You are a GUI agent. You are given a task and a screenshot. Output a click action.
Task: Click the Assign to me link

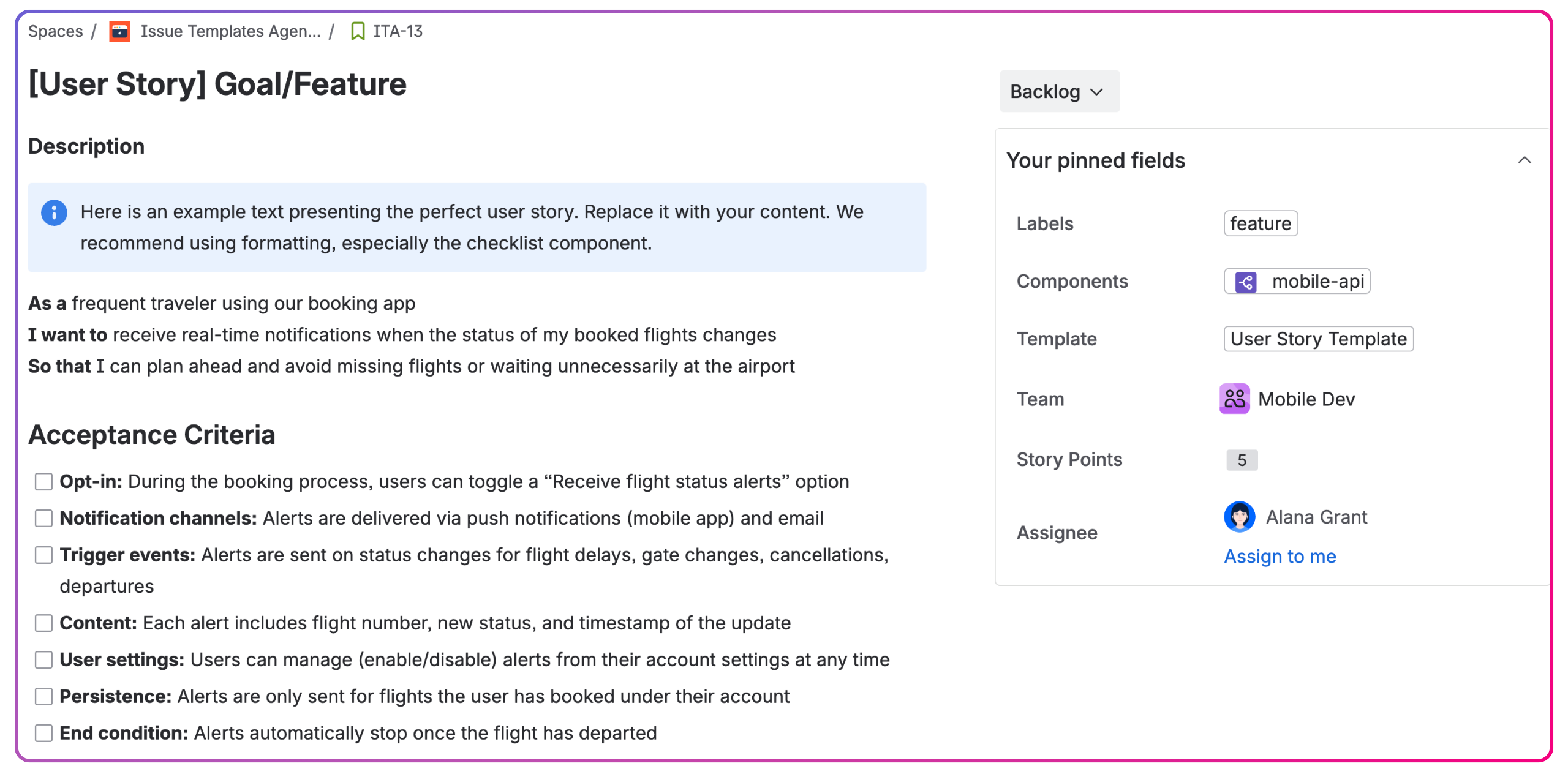click(x=1280, y=557)
